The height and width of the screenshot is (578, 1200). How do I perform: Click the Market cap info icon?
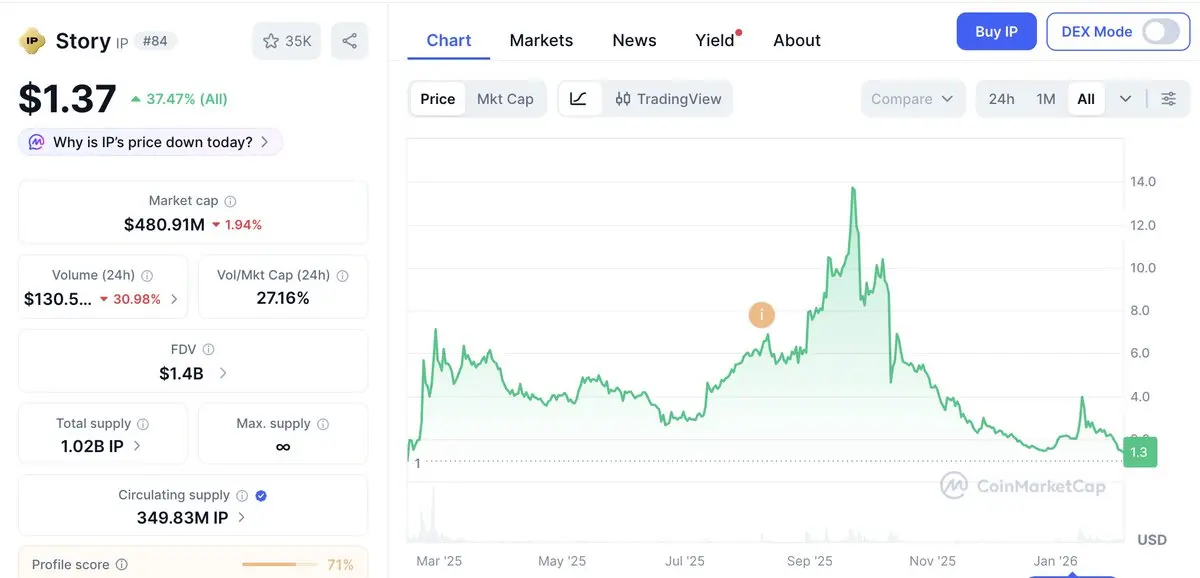pos(230,201)
